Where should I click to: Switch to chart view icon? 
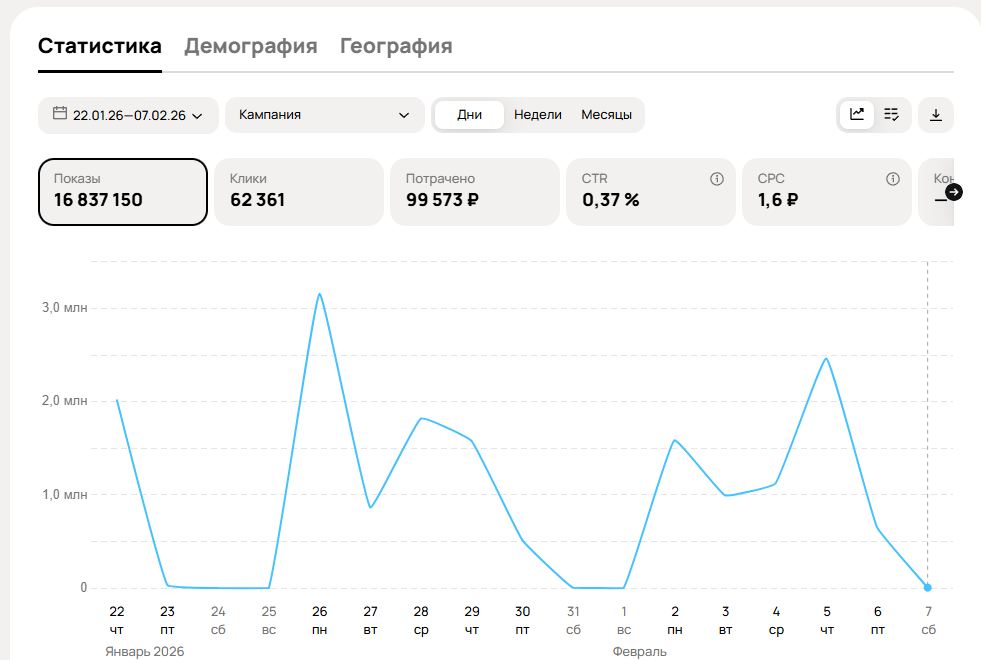(857, 114)
